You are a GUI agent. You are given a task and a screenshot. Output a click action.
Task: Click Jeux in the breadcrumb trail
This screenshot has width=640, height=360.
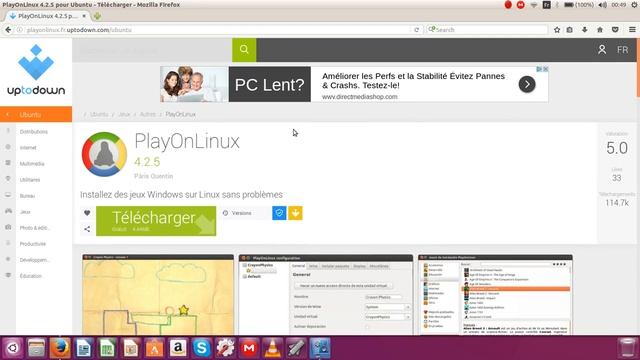[x=124, y=114]
